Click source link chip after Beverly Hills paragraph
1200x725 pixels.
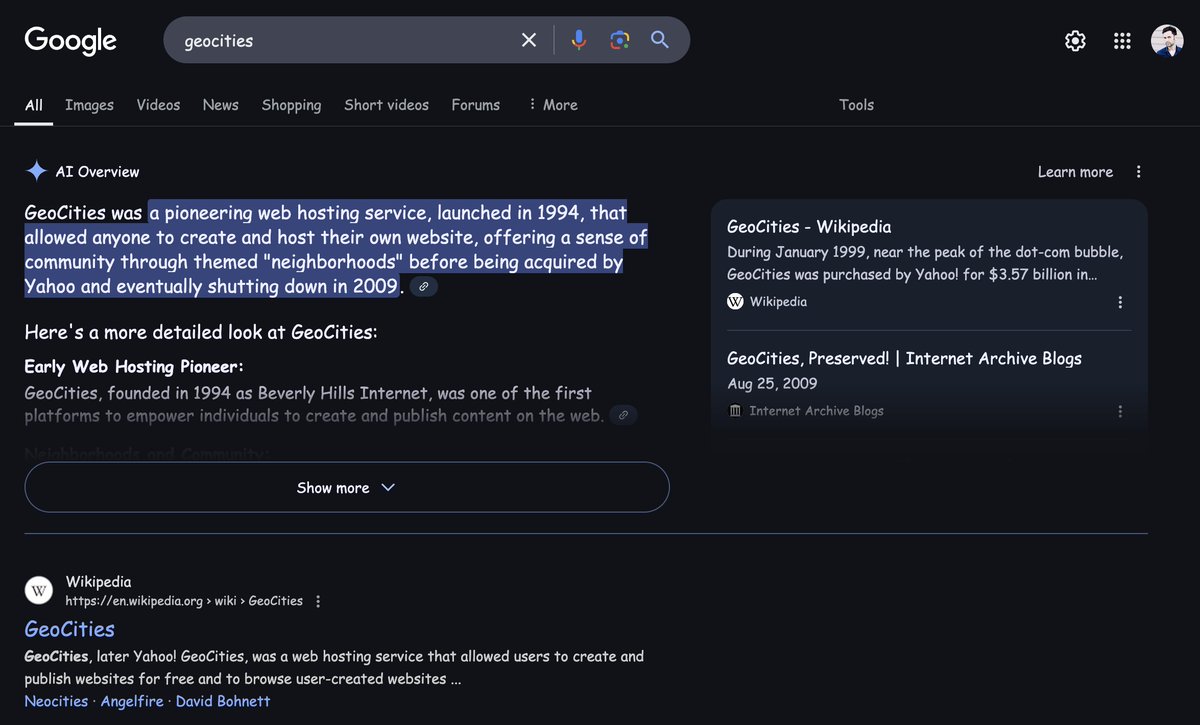point(623,415)
